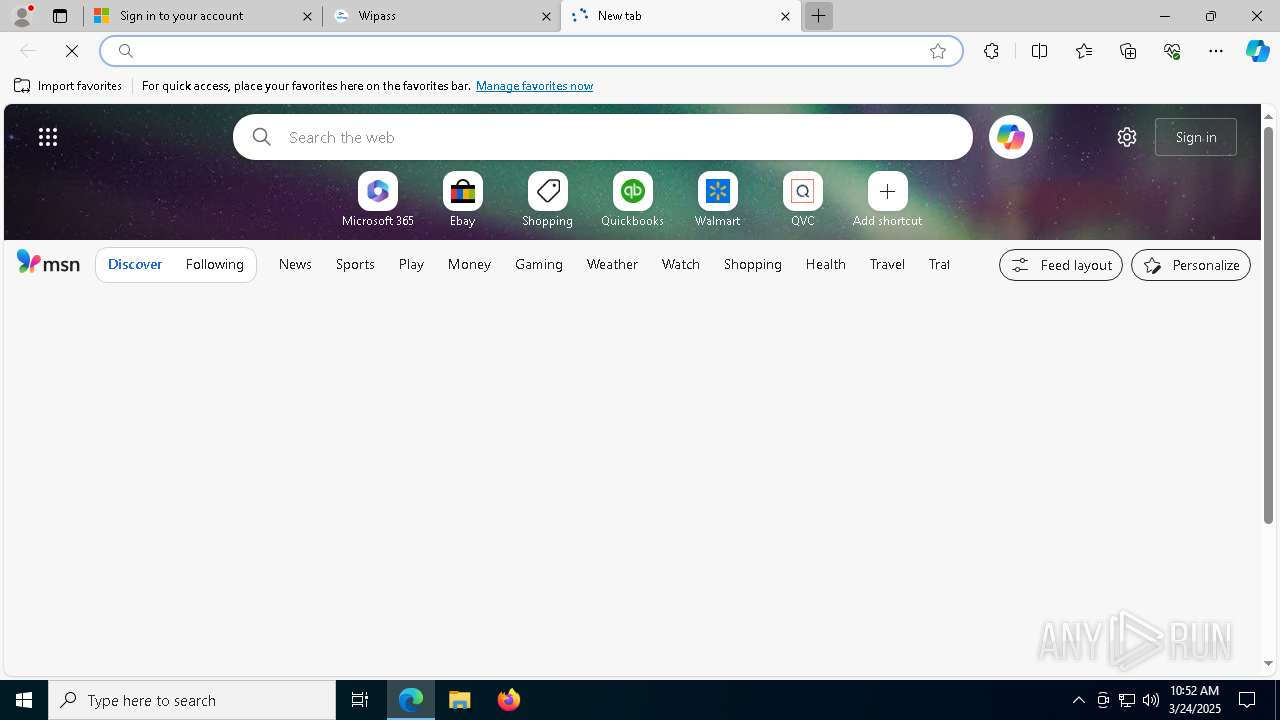This screenshot has width=1280, height=720.
Task: Open page settings gear icon
Action: (x=1127, y=137)
